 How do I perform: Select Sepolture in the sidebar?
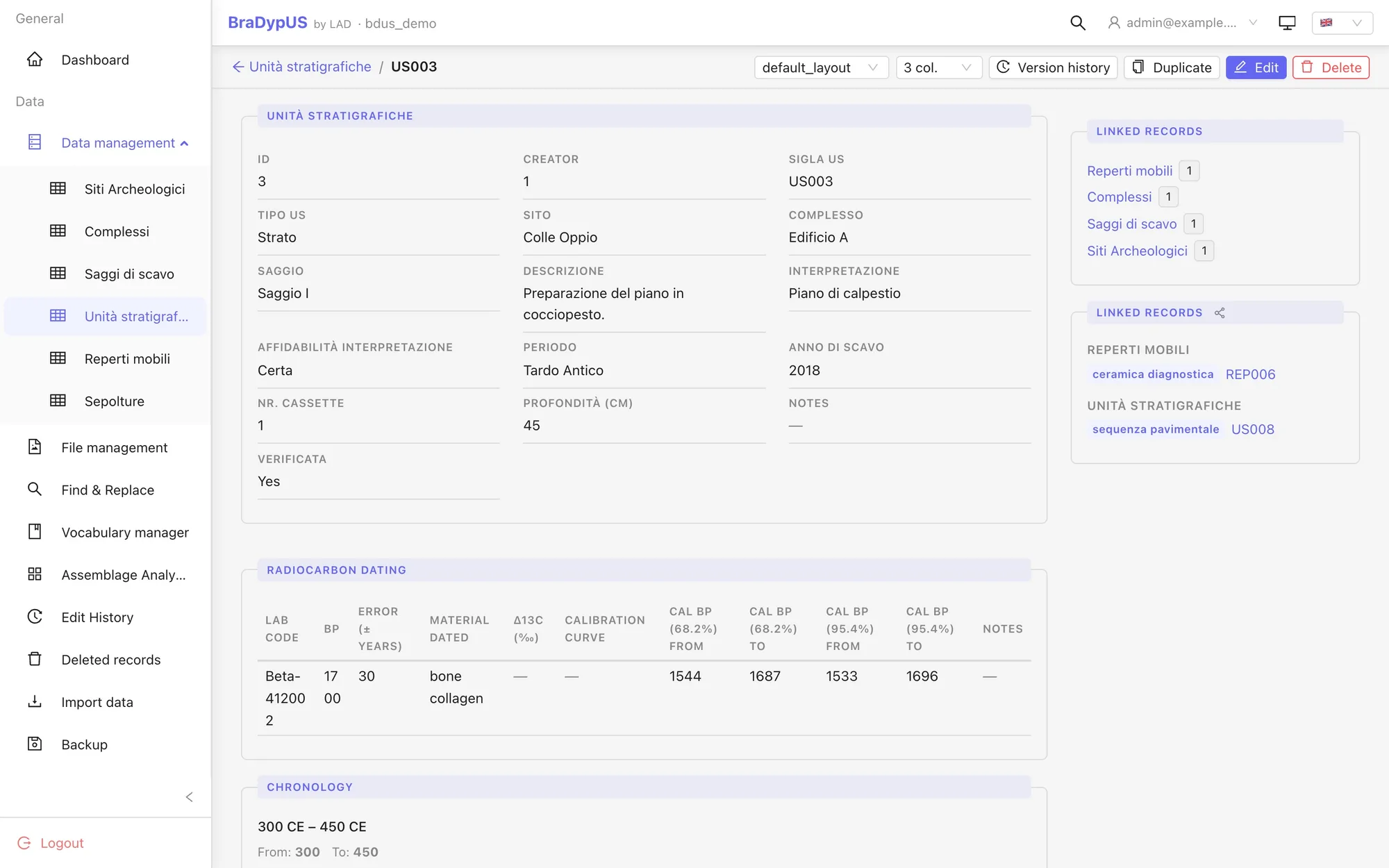pyautogui.click(x=106, y=401)
